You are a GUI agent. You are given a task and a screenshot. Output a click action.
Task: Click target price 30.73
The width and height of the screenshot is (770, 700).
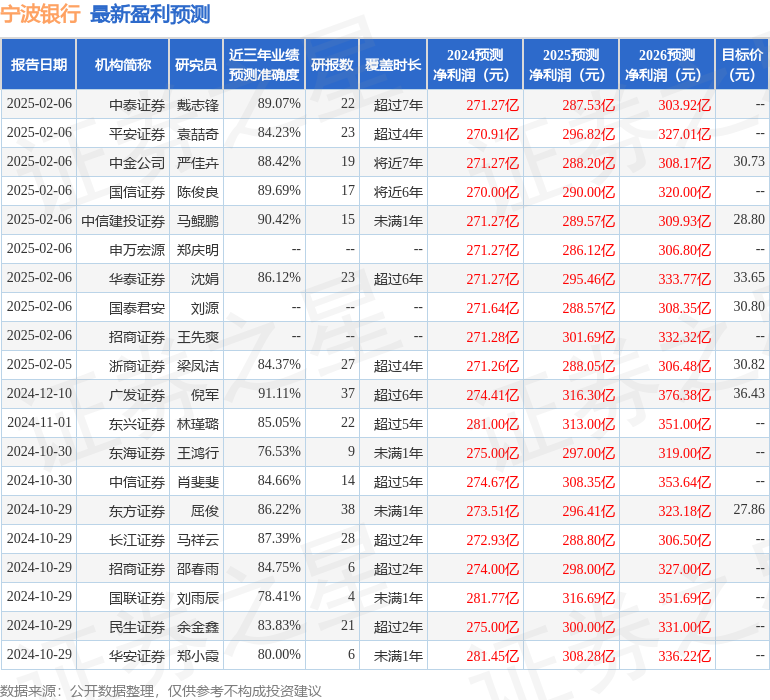pyautogui.click(x=749, y=162)
